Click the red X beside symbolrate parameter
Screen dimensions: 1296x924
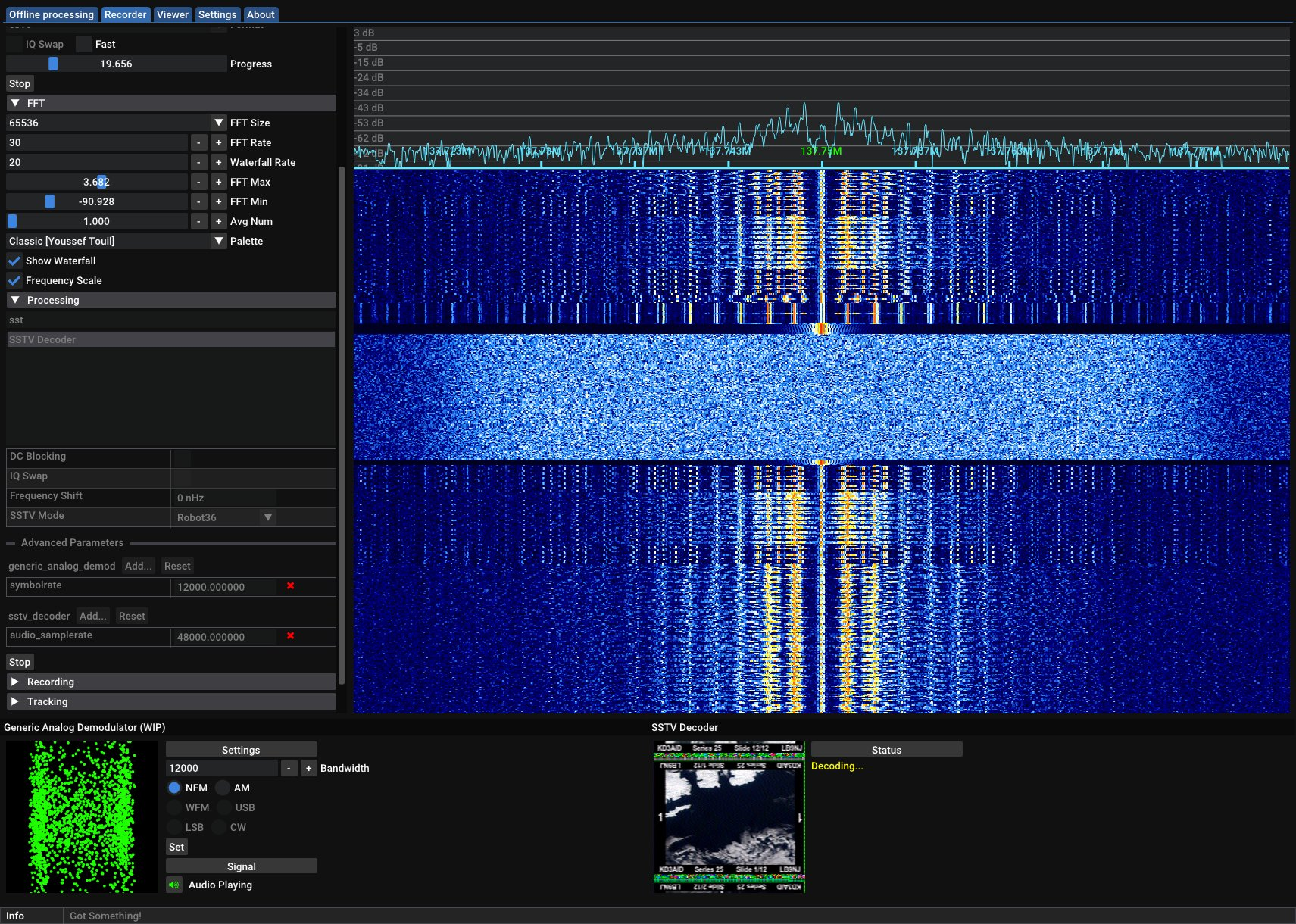tap(290, 586)
